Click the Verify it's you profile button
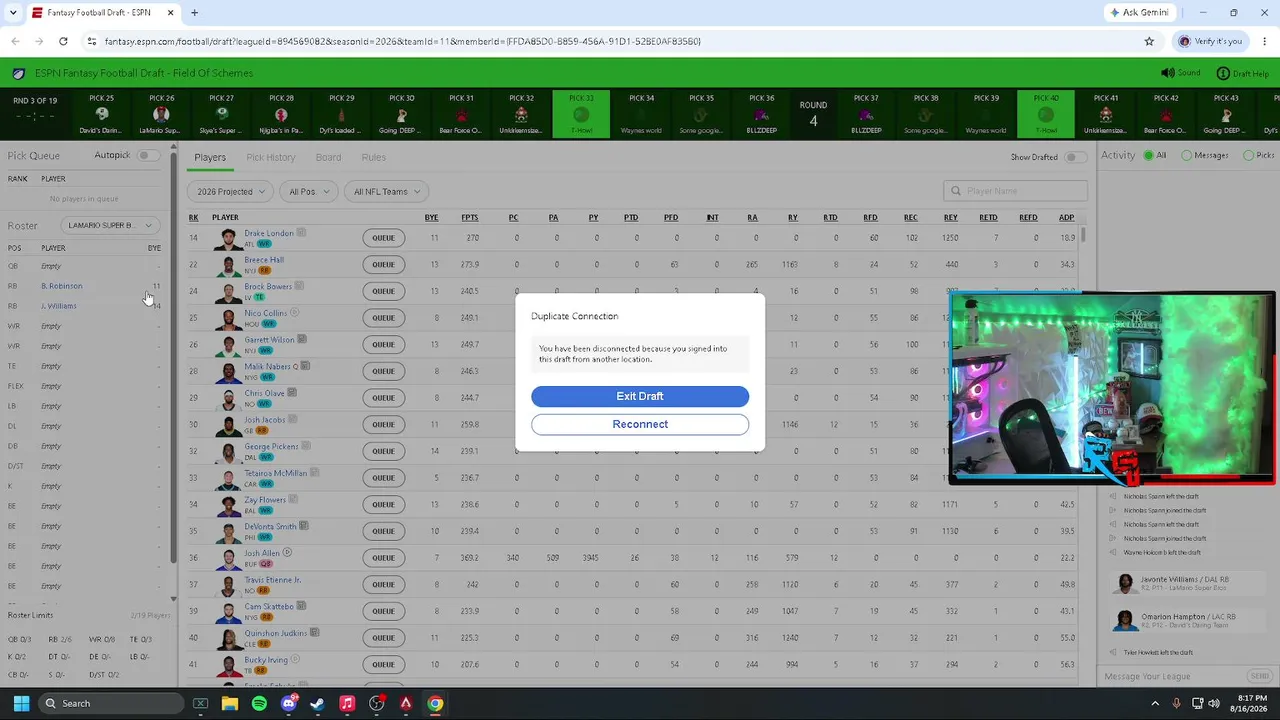 tap(1212, 41)
